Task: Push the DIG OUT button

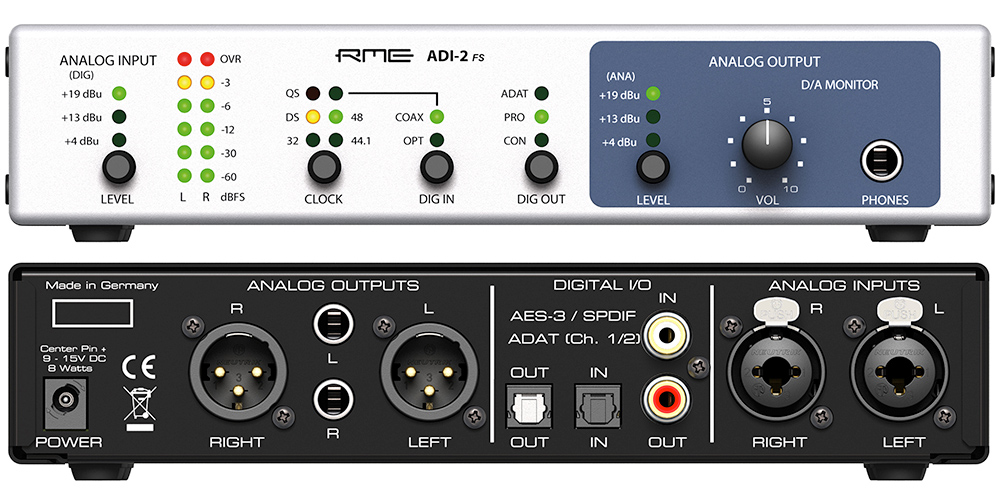Action: (x=541, y=168)
